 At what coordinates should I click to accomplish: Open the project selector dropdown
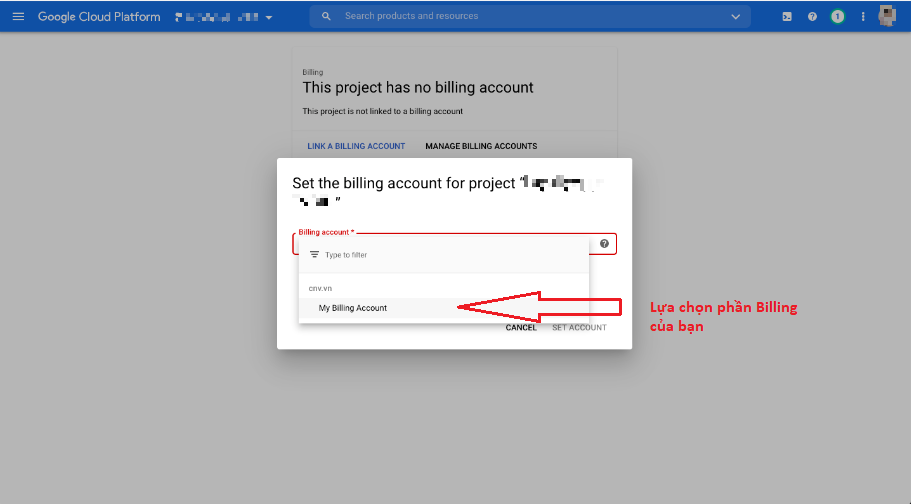pos(224,17)
